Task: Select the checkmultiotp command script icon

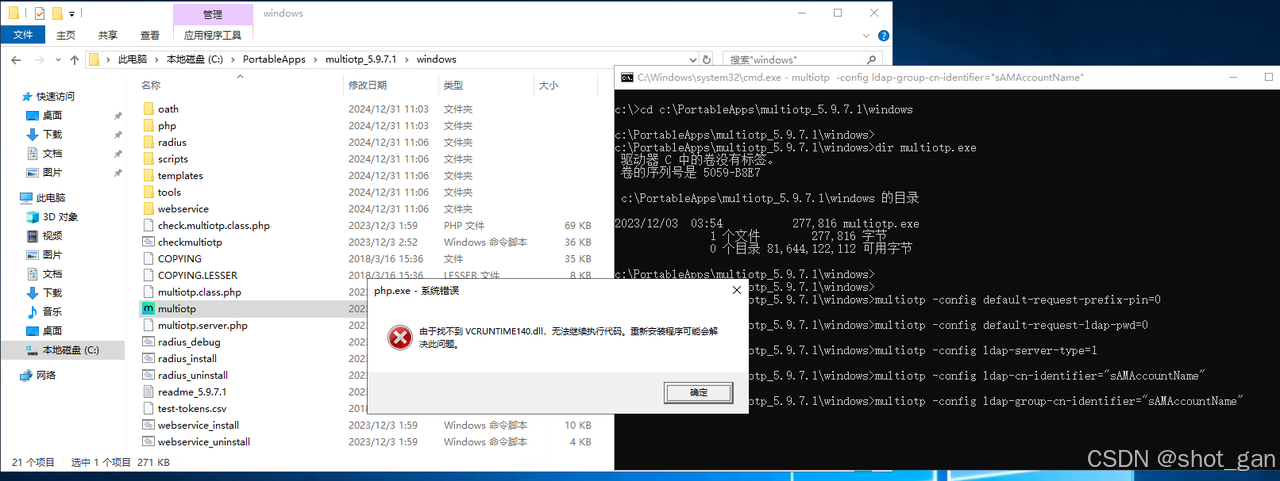Action: tap(148, 242)
